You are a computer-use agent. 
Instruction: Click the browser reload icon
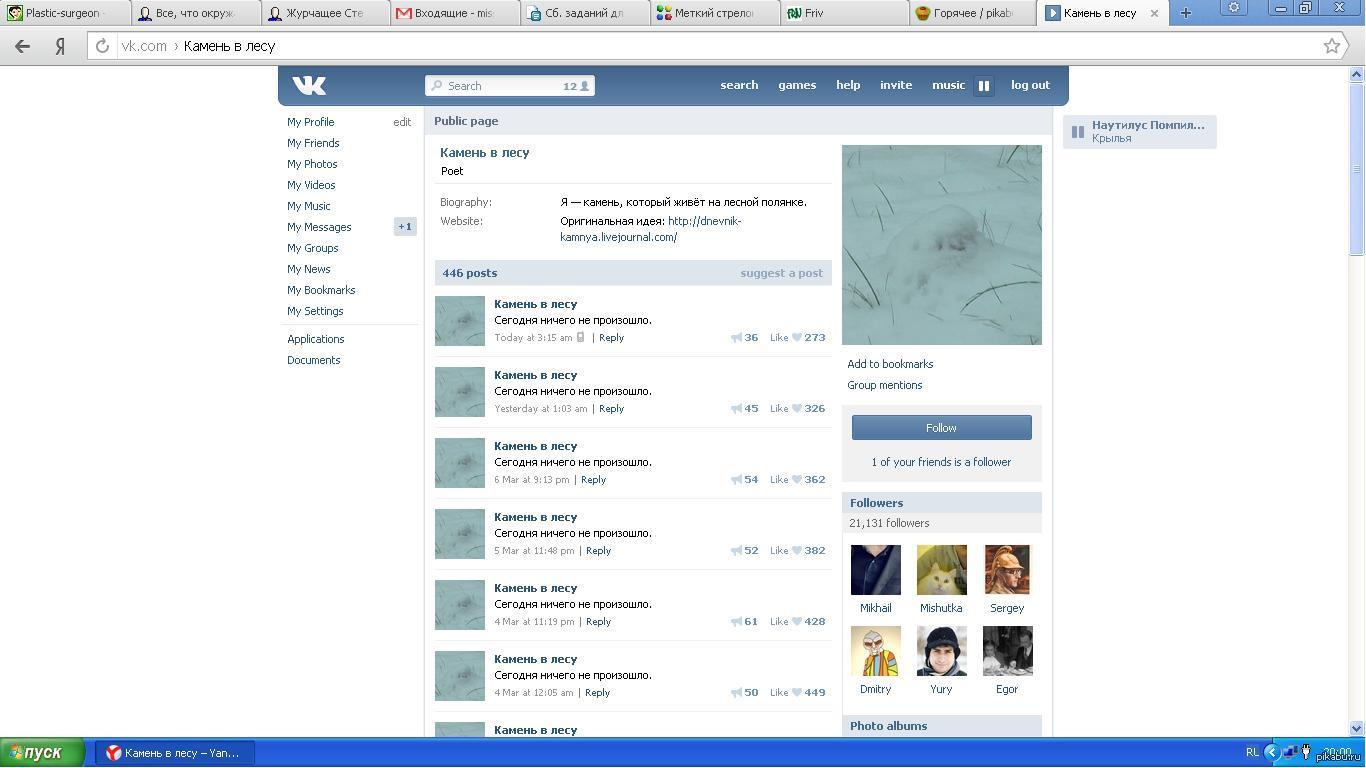point(102,46)
